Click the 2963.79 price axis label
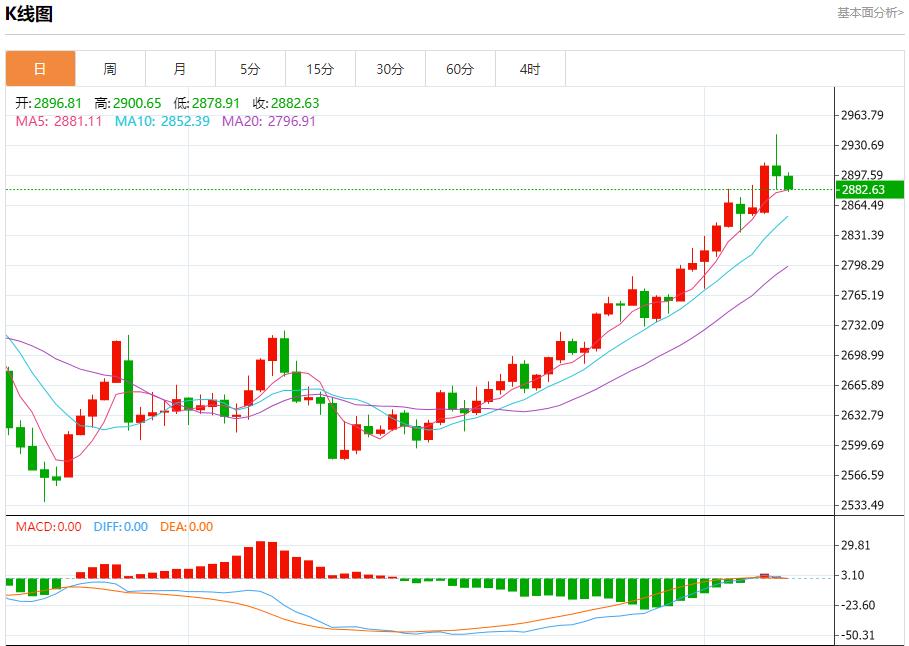Image resolution: width=909 pixels, height=646 pixels. [862, 115]
